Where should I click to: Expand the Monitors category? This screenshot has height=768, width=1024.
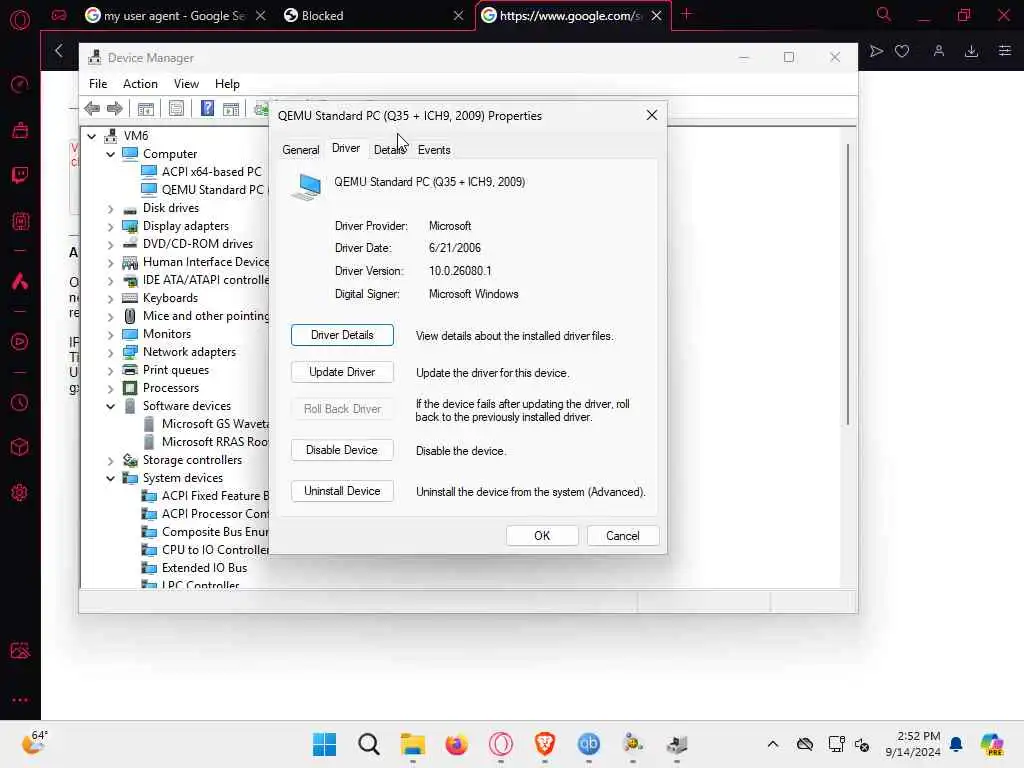[x=110, y=334]
